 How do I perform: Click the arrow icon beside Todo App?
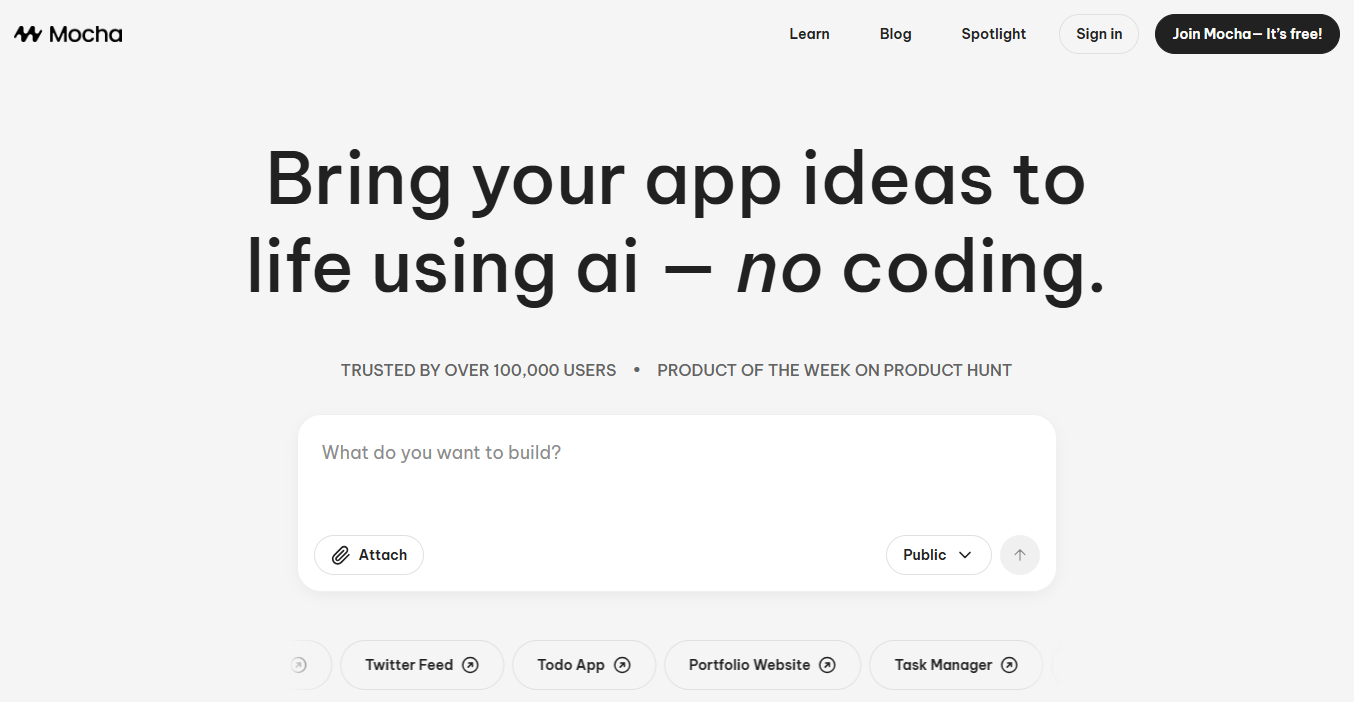tap(622, 665)
